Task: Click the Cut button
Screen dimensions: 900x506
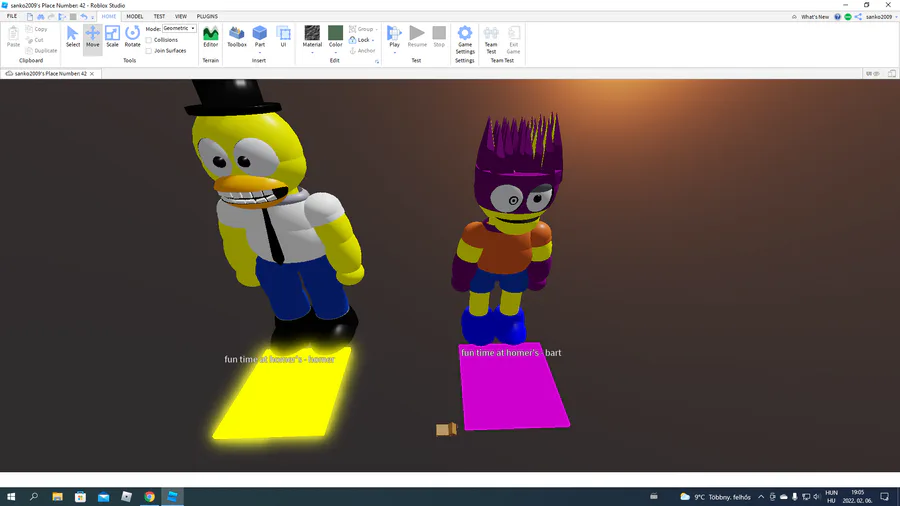Action: pos(34,40)
